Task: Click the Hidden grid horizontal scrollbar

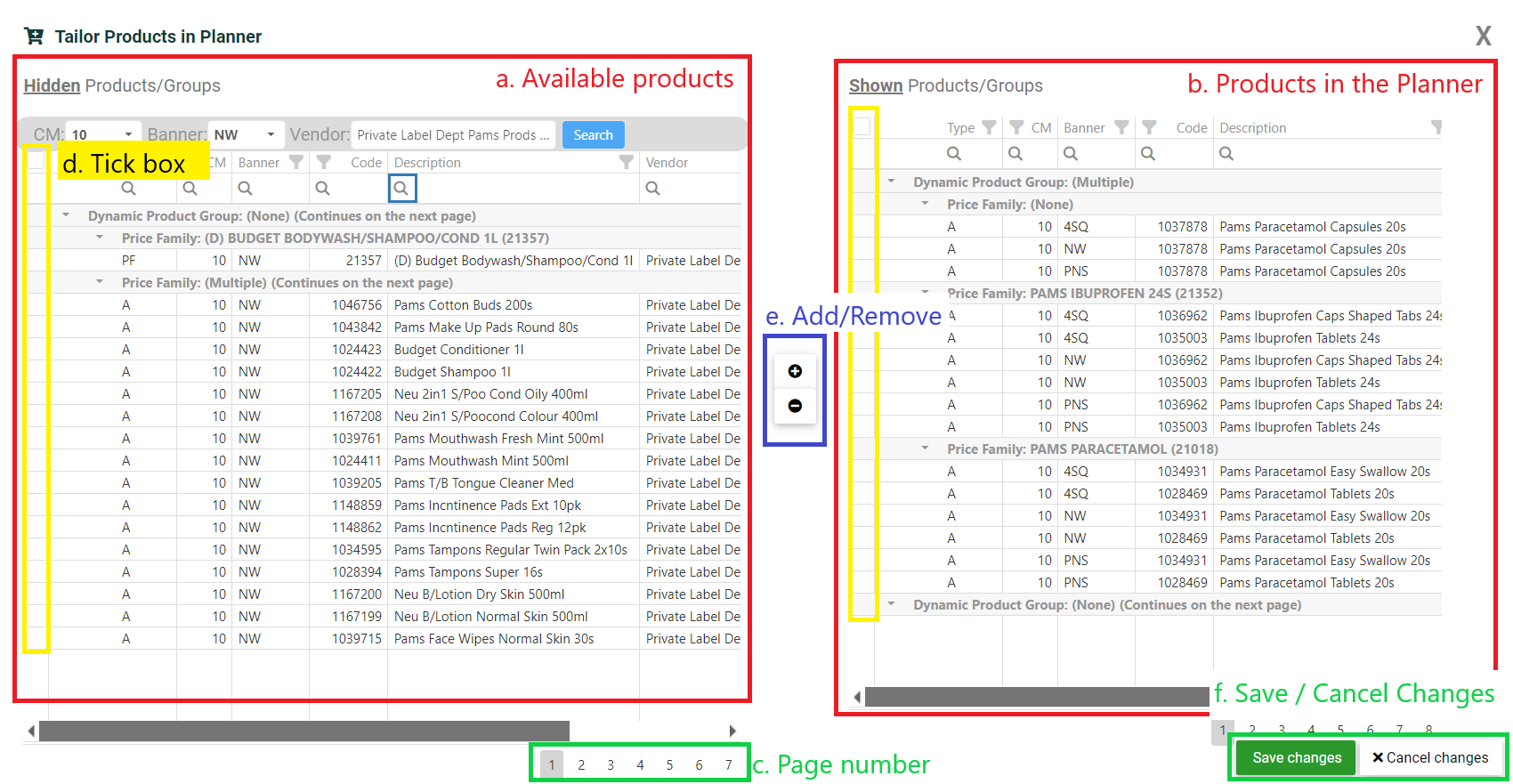Action: [x=304, y=731]
